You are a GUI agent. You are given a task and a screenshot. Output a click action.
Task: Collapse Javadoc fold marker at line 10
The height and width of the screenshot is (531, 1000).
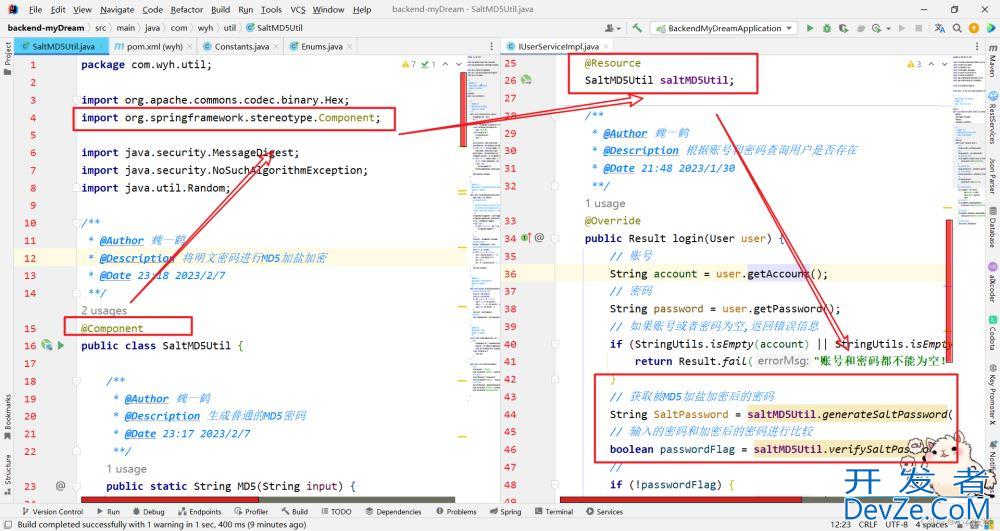coord(77,222)
